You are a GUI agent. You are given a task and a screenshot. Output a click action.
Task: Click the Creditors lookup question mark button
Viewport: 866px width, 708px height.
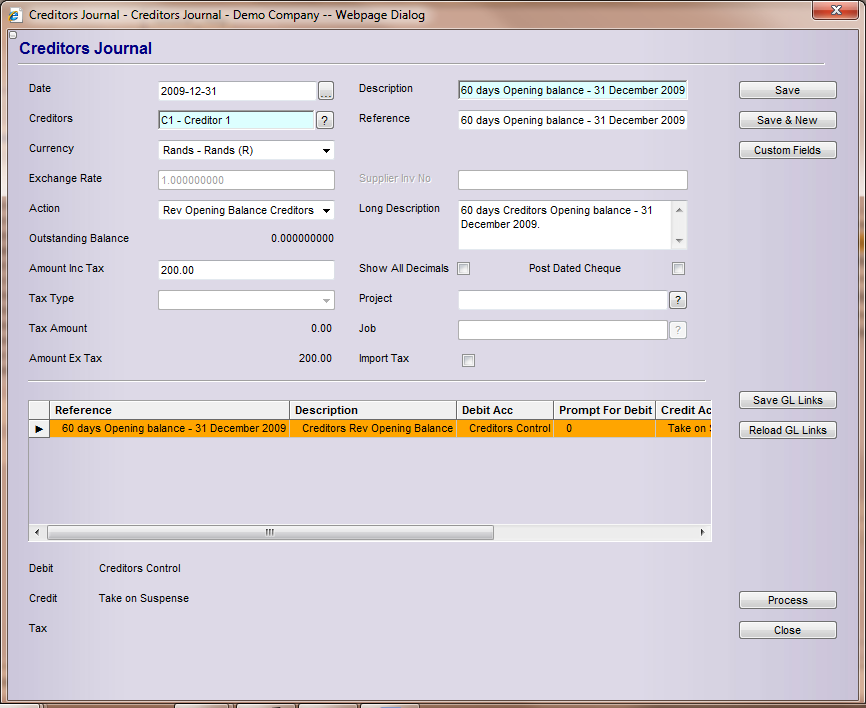325,121
